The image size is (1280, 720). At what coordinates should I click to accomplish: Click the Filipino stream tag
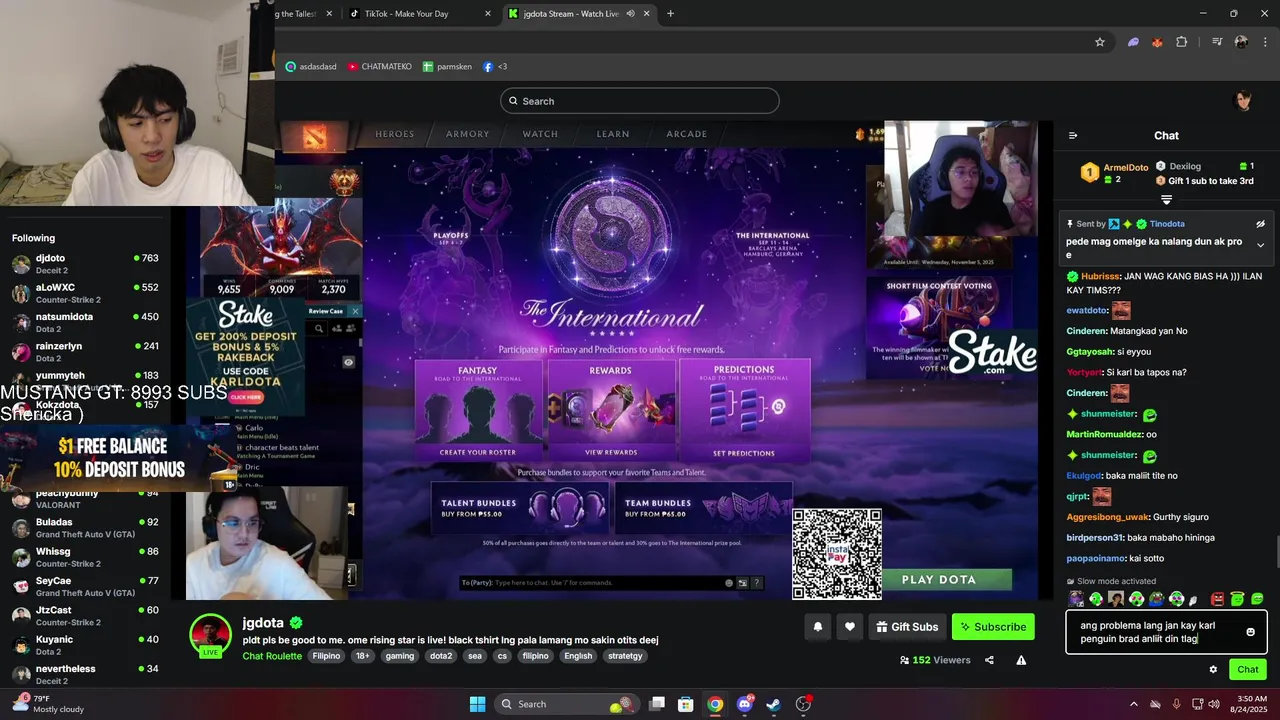(x=326, y=656)
